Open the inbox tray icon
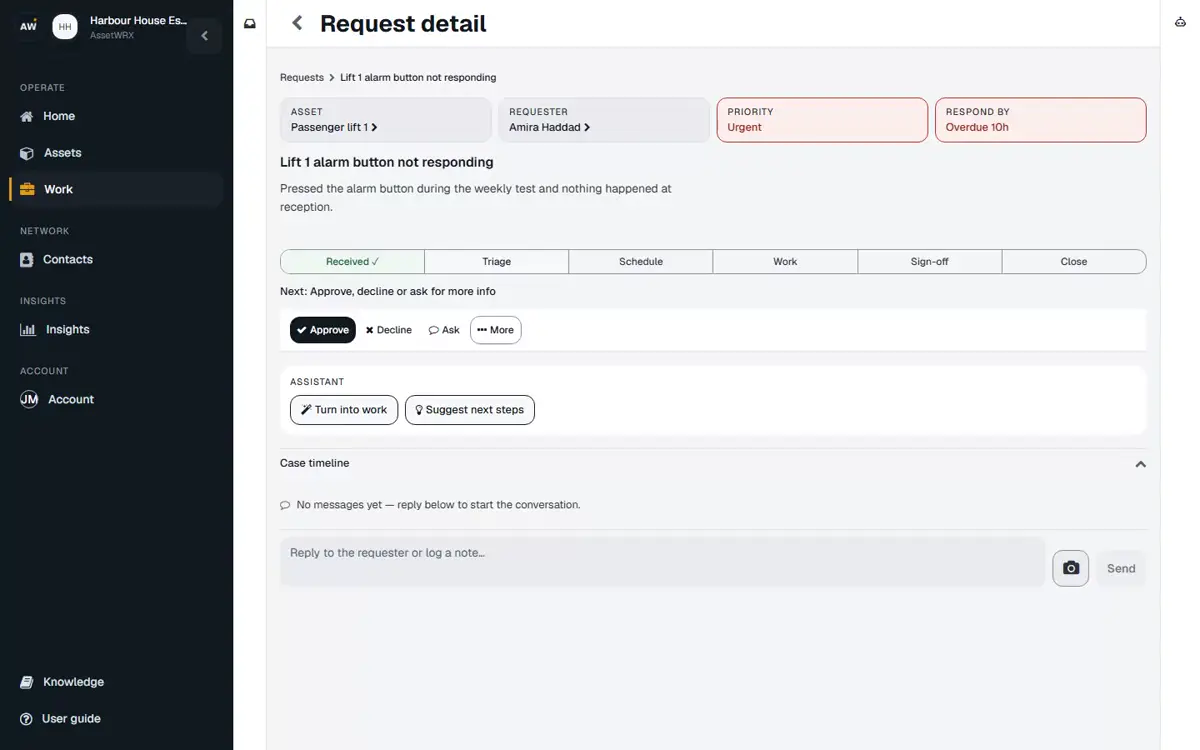 tap(250, 23)
